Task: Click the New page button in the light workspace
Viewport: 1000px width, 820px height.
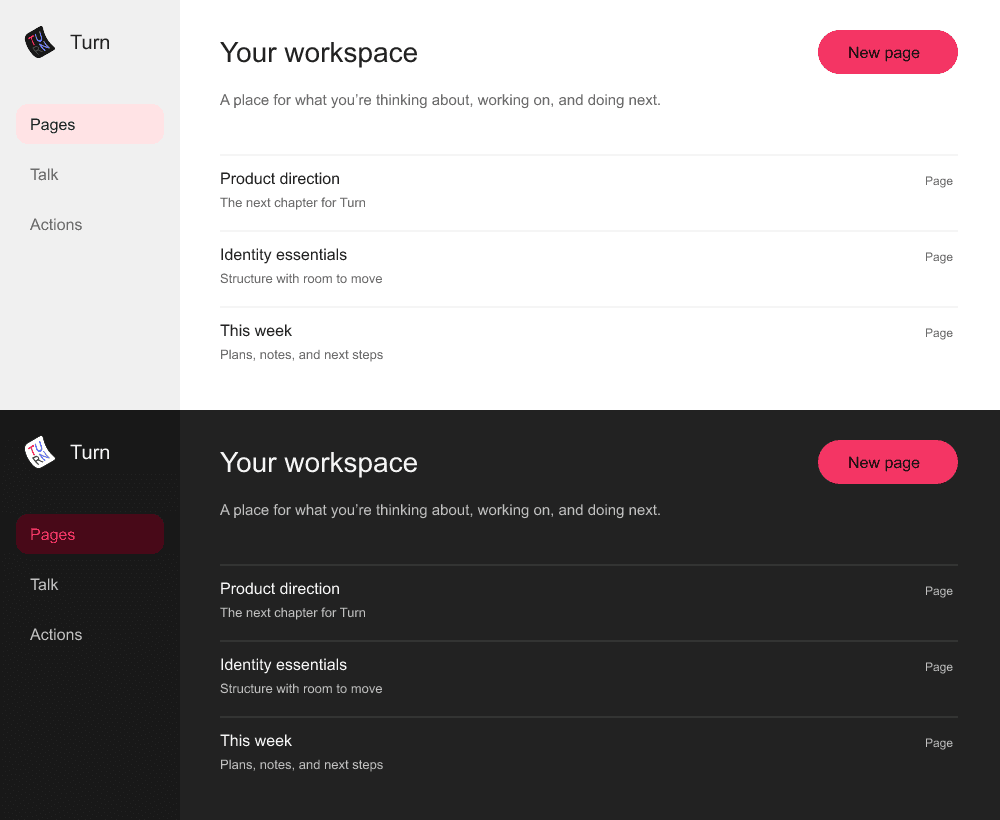Action: pyautogui.click(x=888, y=52)
